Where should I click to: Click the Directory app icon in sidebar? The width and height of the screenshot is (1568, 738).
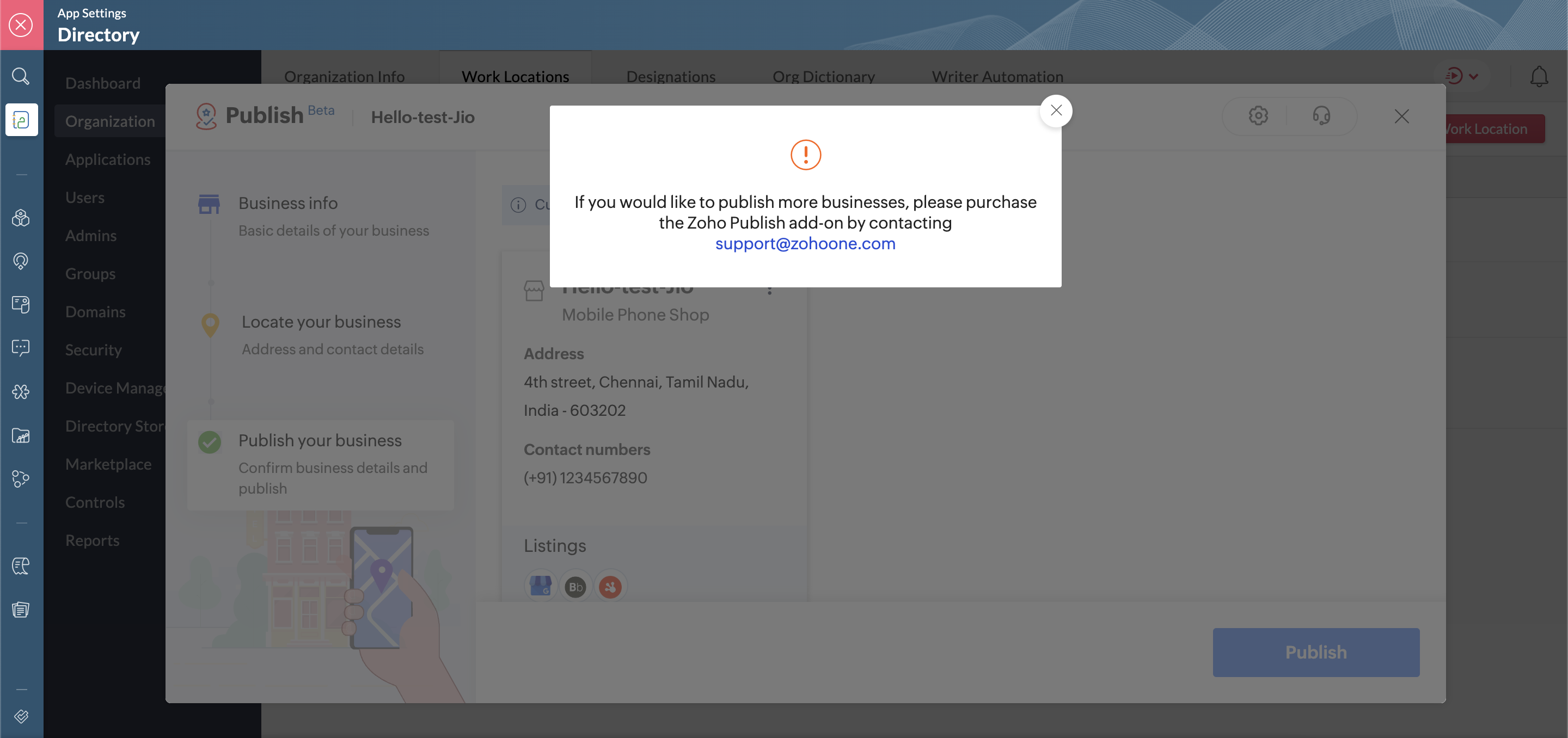[21, 120]
